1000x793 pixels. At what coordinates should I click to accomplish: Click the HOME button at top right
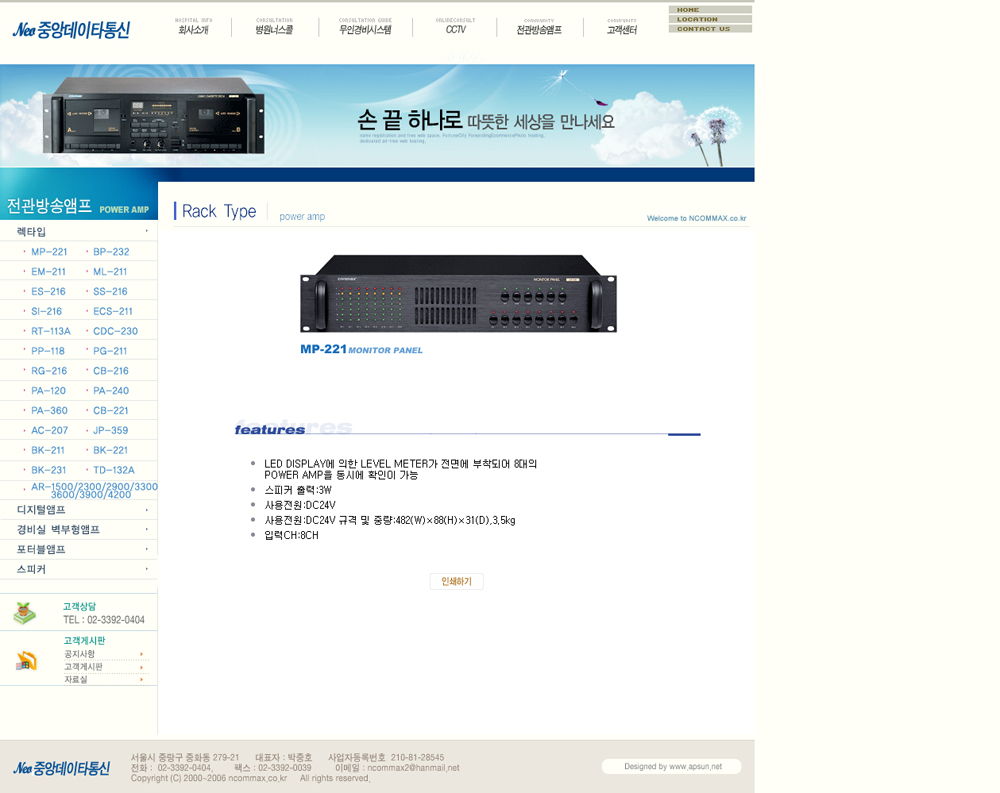pos(709,10)
